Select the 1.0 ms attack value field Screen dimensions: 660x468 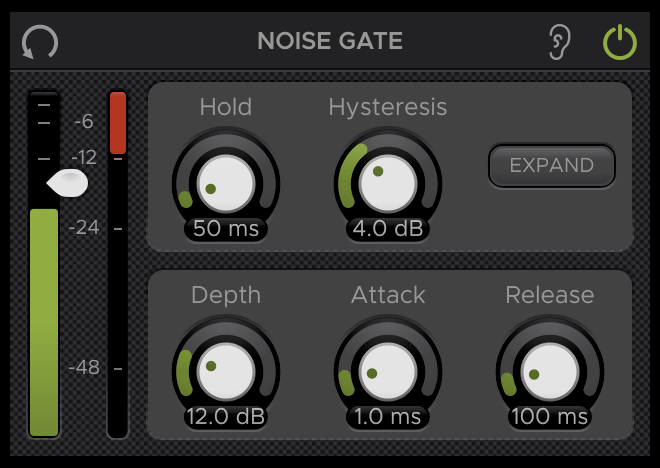[388, 417]
